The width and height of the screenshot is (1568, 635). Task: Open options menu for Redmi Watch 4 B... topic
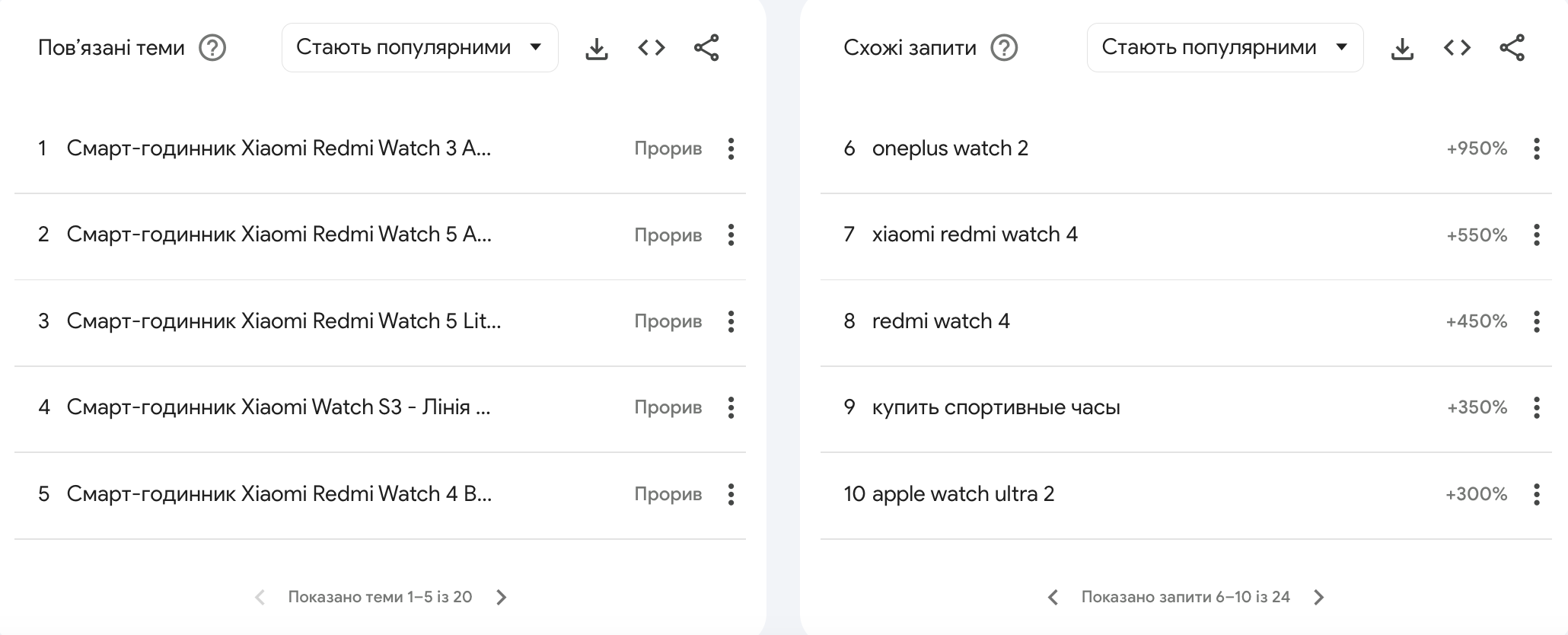tap(731, 494)
